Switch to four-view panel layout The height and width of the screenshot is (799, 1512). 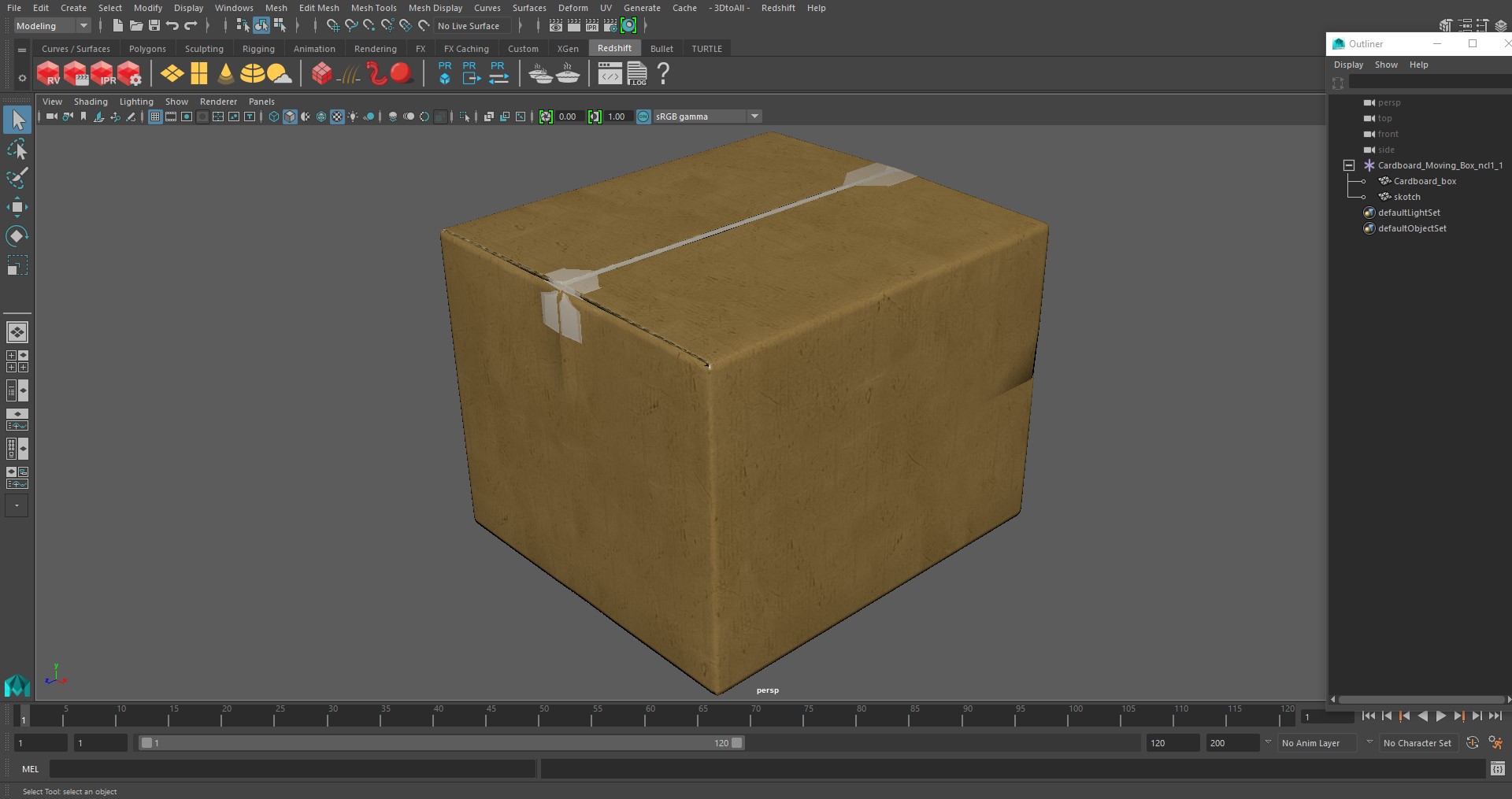point(17,361)
